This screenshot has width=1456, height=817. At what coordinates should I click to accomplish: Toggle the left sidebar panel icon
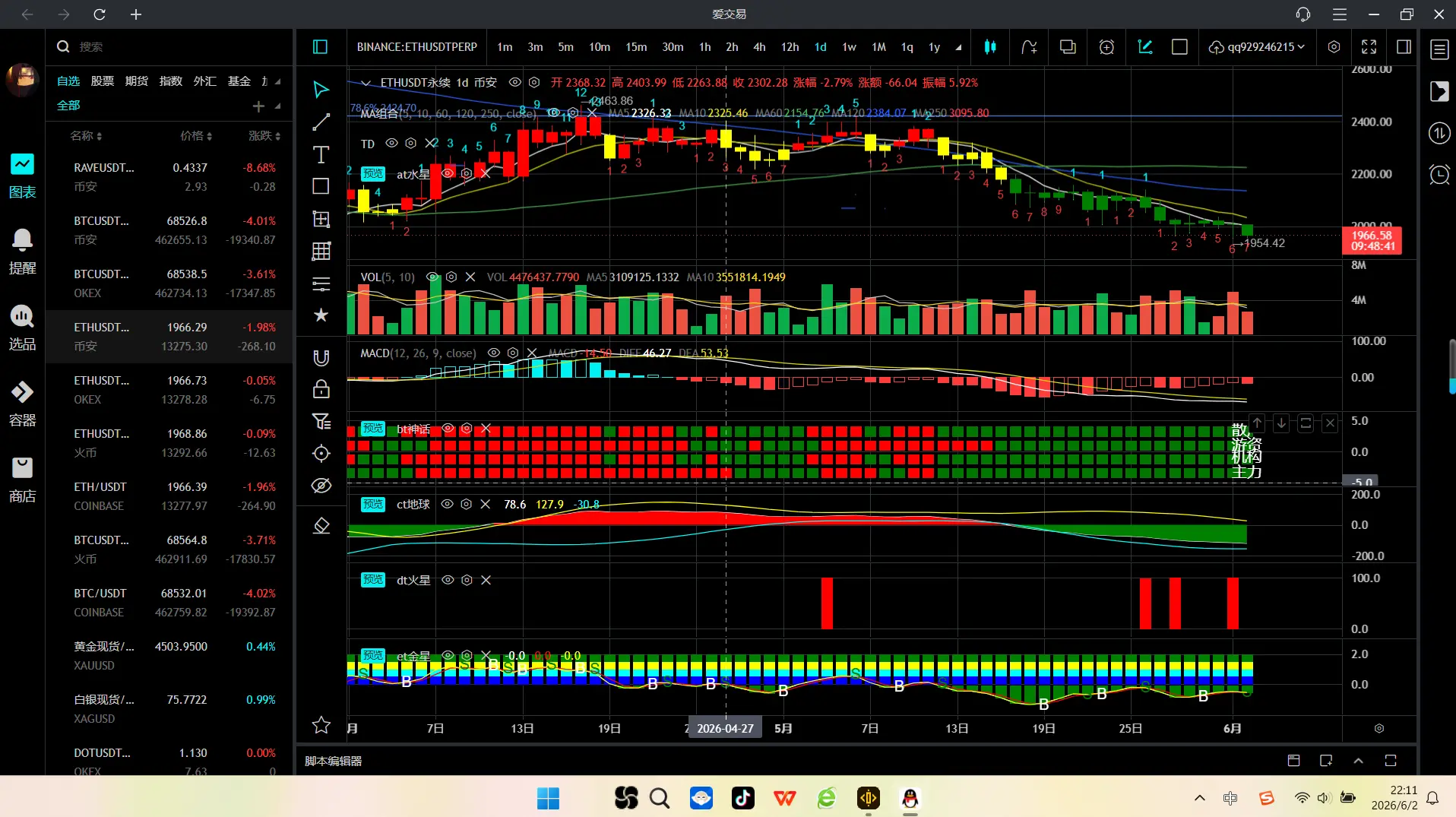(x=321, y=47)
